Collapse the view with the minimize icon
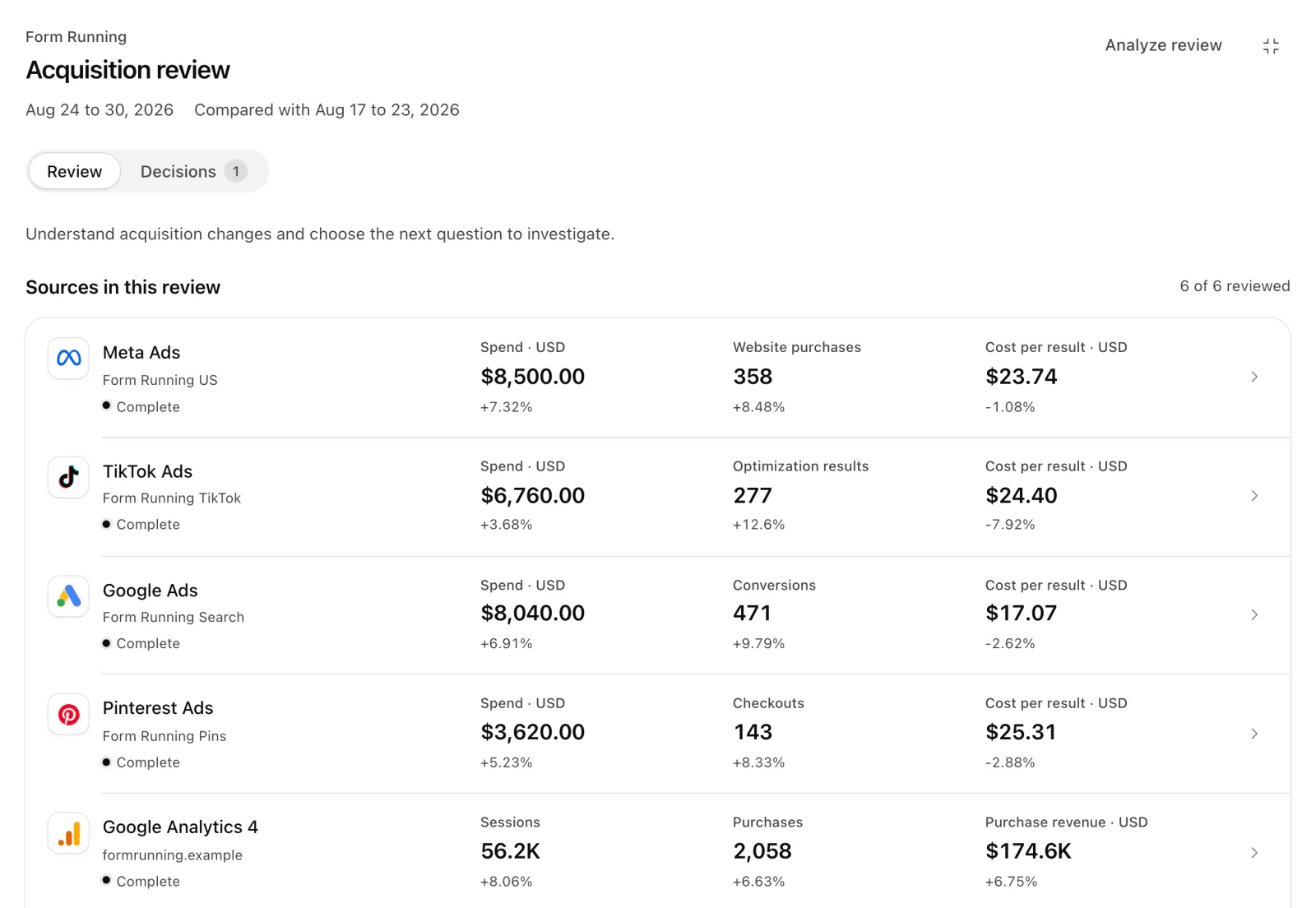 coord(1271,46)
